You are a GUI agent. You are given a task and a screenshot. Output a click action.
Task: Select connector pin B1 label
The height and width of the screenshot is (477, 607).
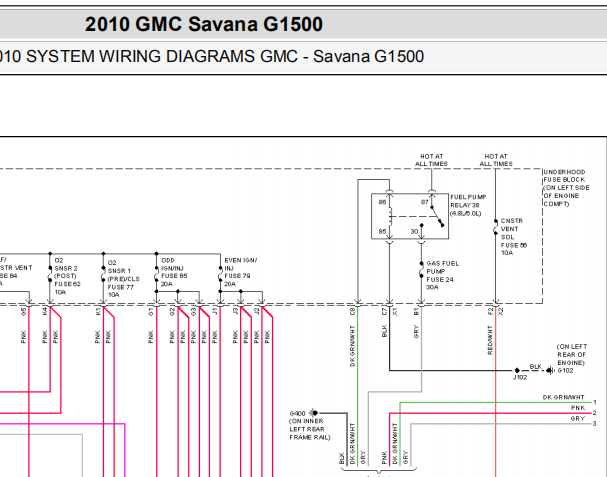coord(416,311)
